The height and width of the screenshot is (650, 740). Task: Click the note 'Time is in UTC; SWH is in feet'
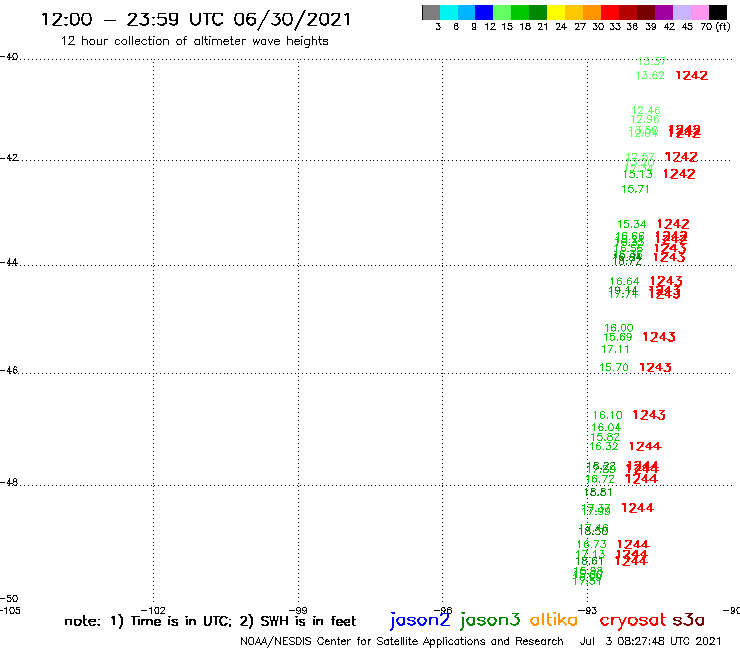[x=210, y=621]
